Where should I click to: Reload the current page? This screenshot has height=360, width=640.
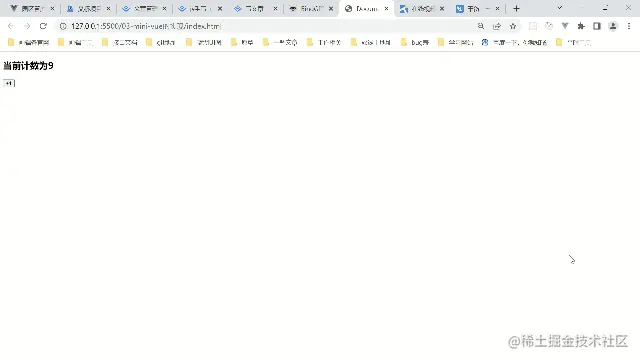point(43,26)
